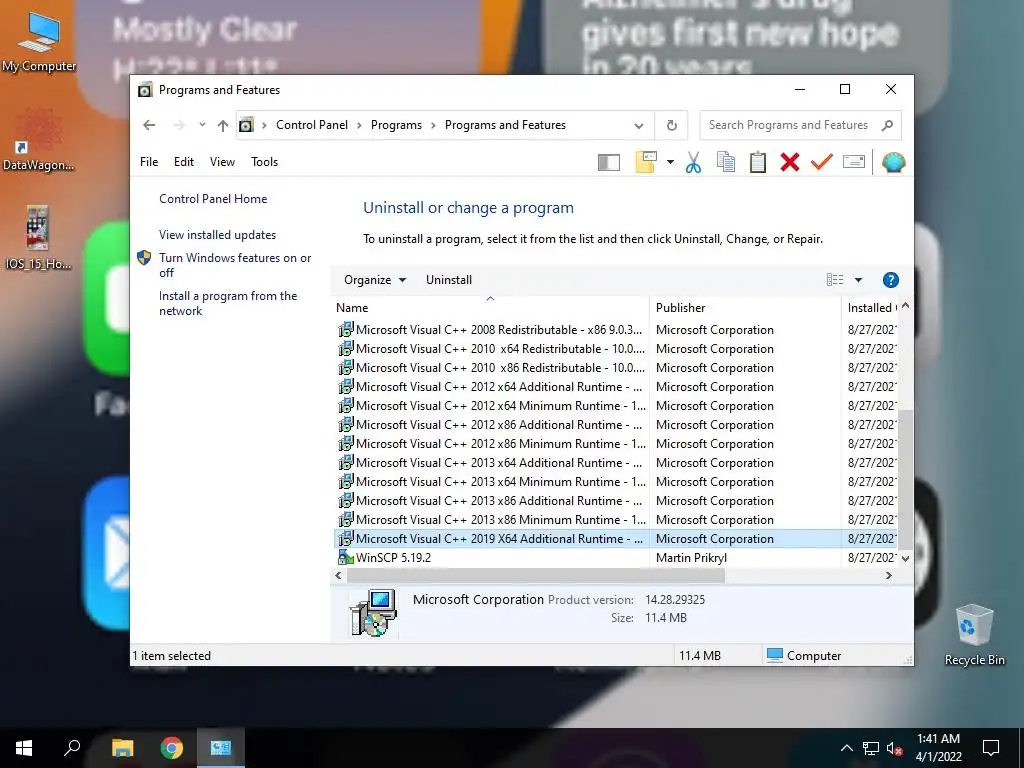Click the horizontal scrollbar left arrow
Screen dimensions: 1024x768
338,575
